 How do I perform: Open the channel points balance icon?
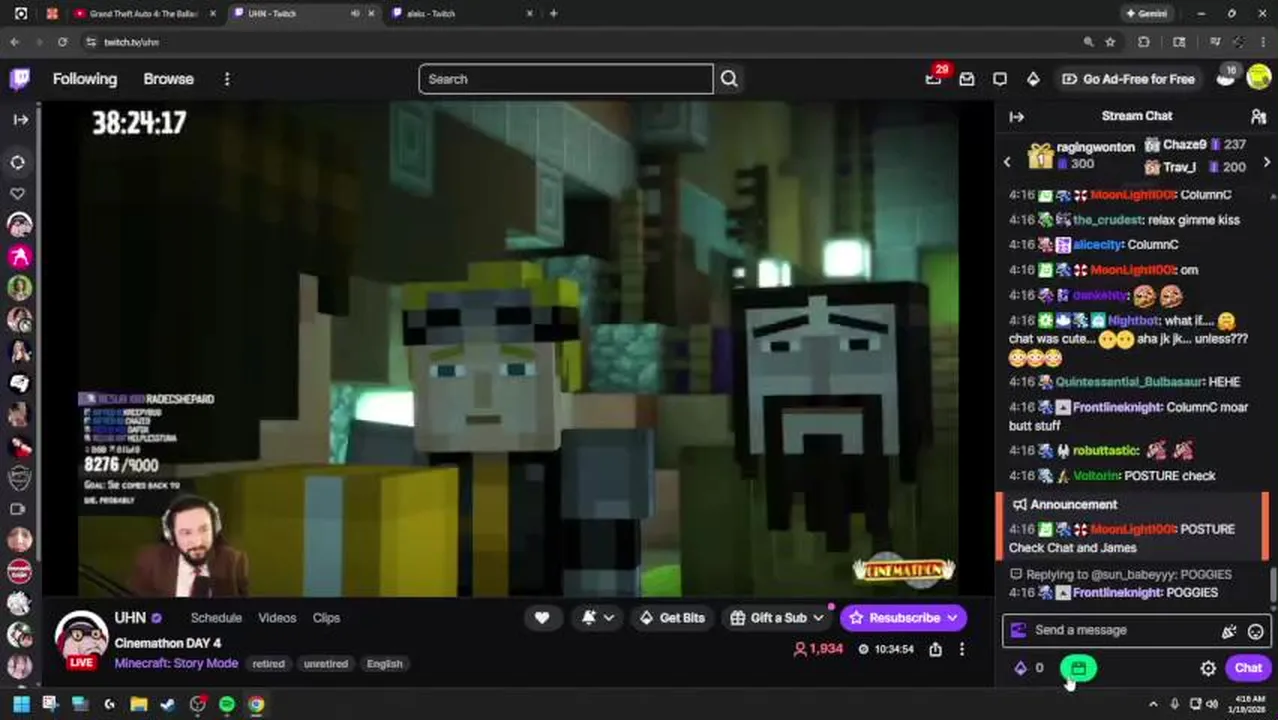tap(1029, 668)
